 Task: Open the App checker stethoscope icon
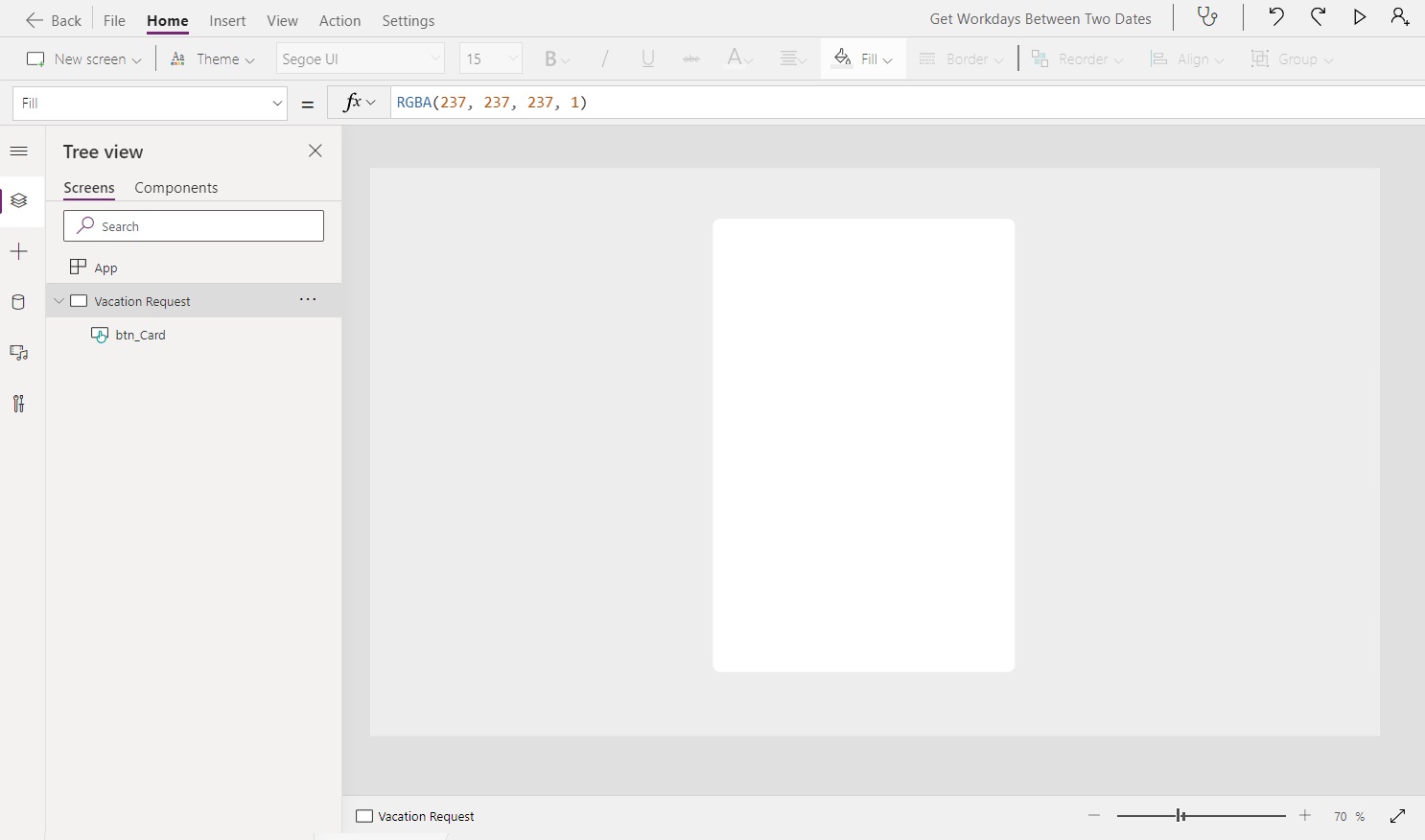click(x=1207, y=17)
